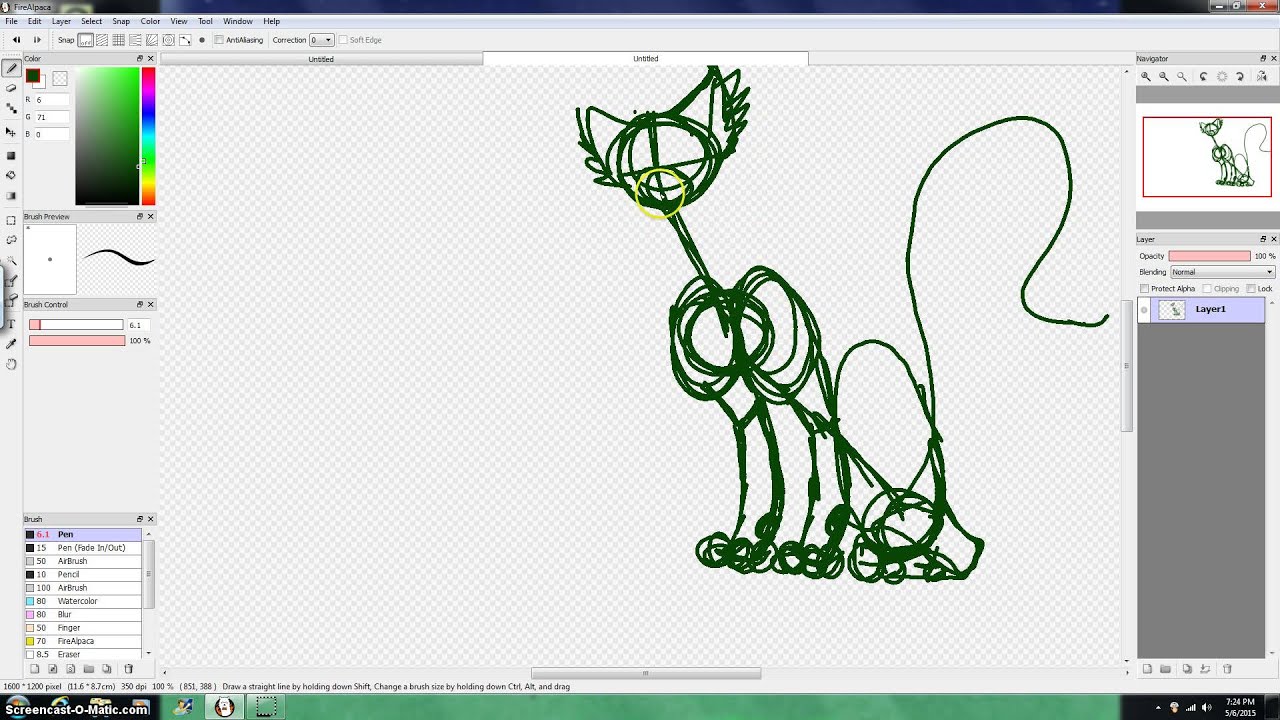Delete brush with trash icon in Brush panel
1280x720 pixels.
pos(128,669)
